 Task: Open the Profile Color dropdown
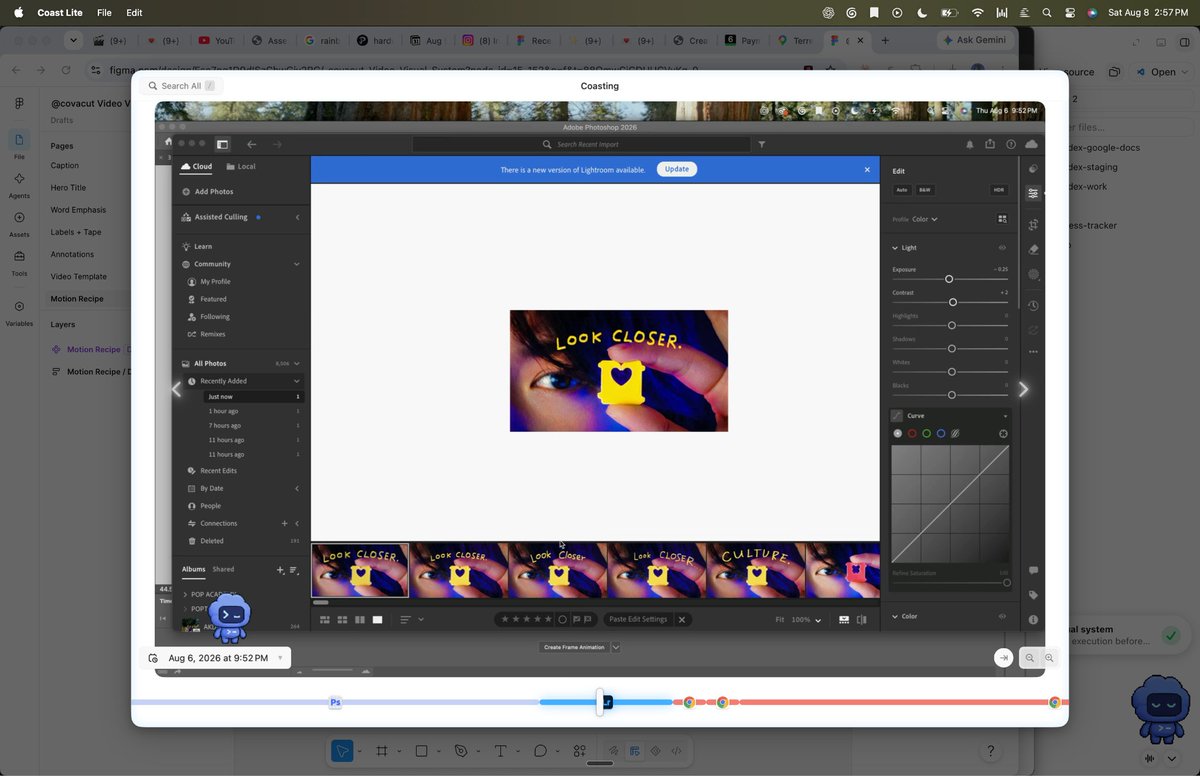[924, 219]
